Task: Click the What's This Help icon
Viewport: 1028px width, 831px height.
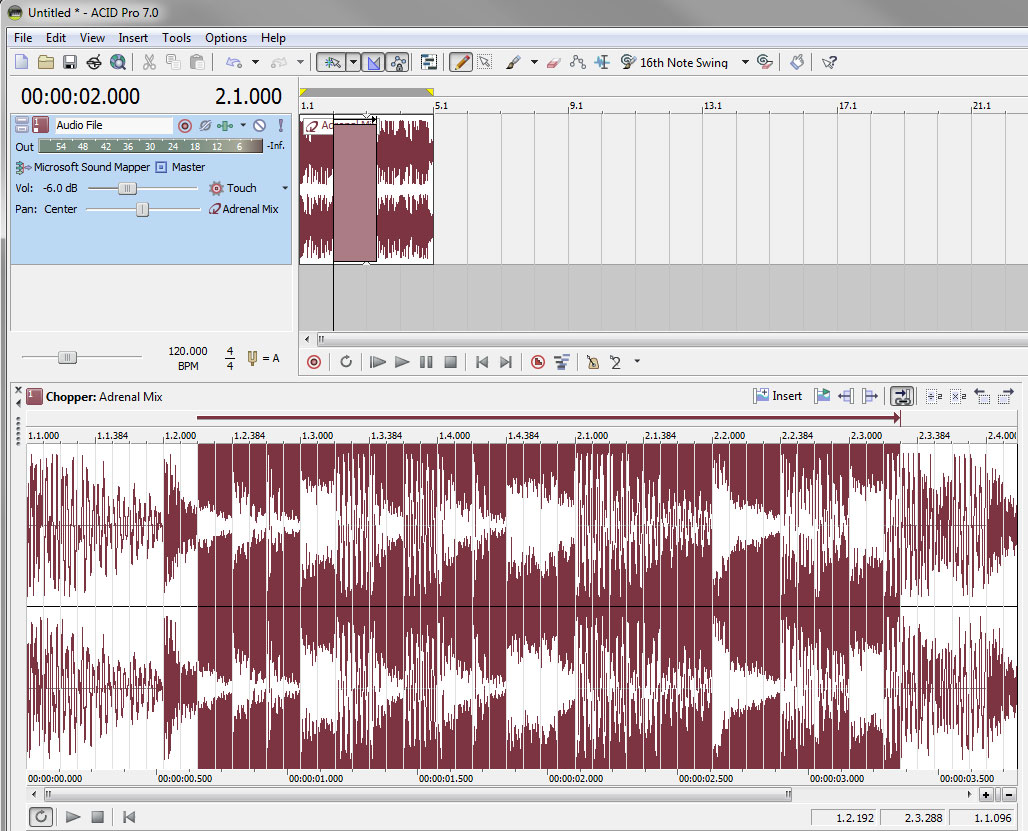Action: [x=829, y=62]
